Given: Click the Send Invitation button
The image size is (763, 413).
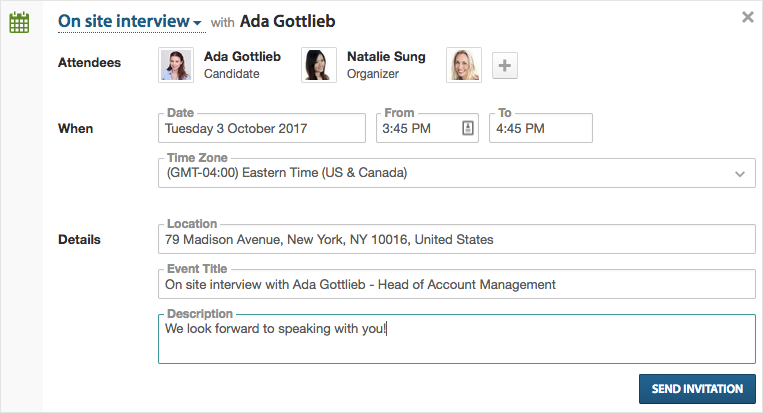Looking at the screenshot, I should click(x=697, y=389).
